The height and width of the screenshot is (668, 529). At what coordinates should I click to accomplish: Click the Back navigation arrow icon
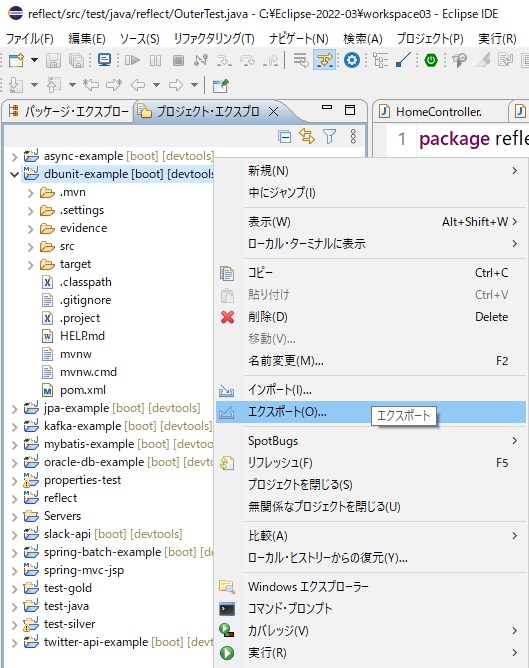click(x=138, y=85)
